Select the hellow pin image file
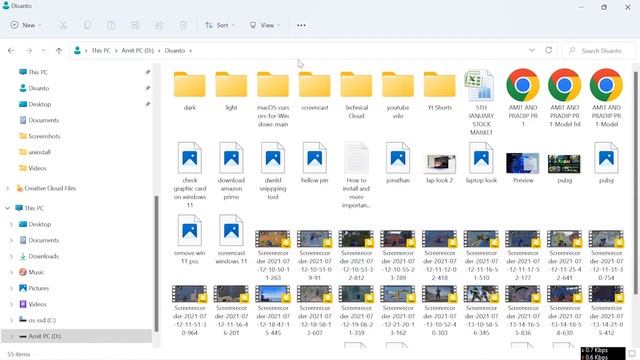The image size is (640, 360). tap(315, 162)
